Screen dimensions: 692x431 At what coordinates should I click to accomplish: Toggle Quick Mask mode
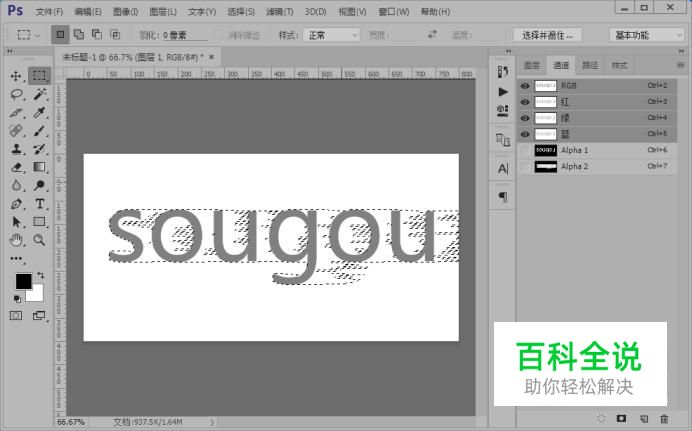(x=16, y=315)
